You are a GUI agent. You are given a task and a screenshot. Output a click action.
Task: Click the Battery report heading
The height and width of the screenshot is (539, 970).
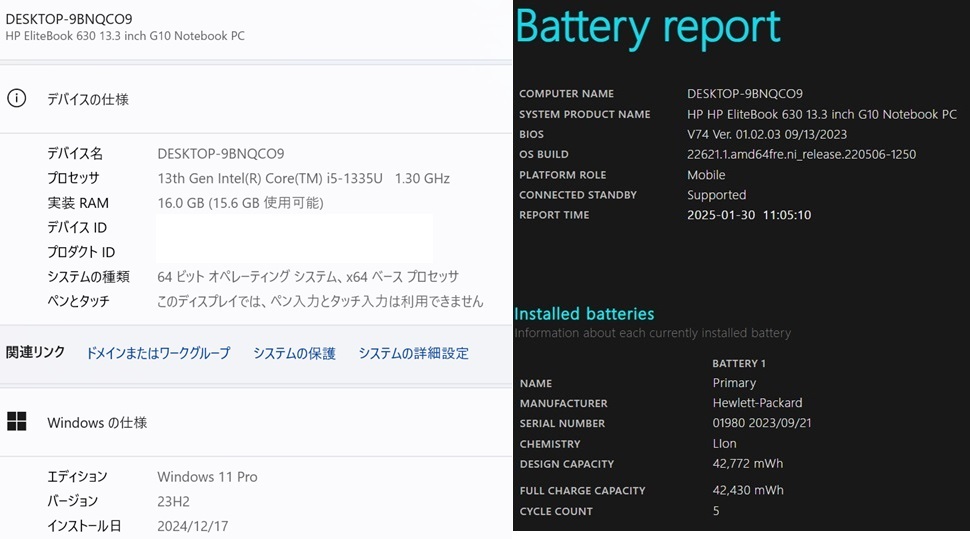tap(648, 27)
